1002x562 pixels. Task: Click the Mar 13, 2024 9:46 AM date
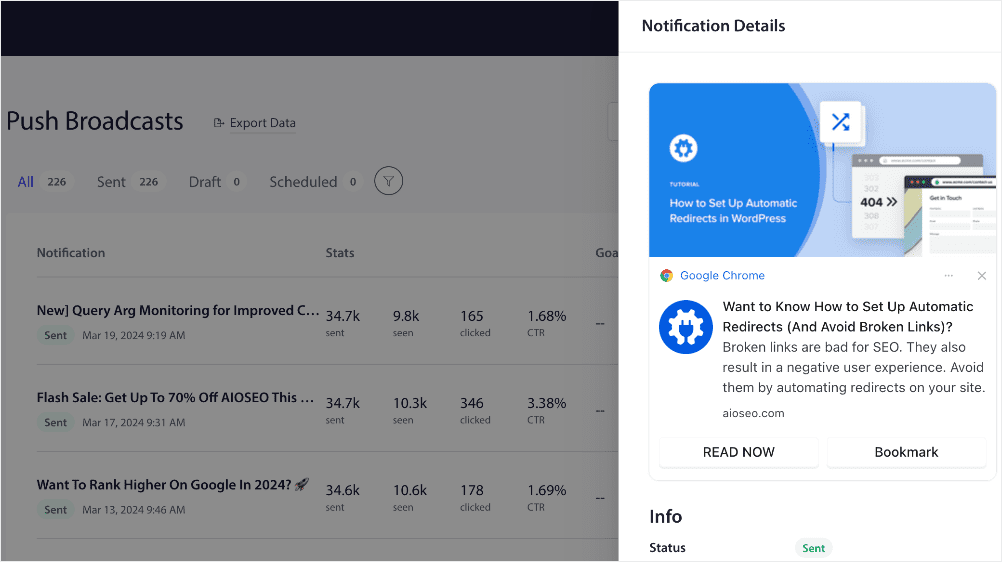tap(134, 510)
